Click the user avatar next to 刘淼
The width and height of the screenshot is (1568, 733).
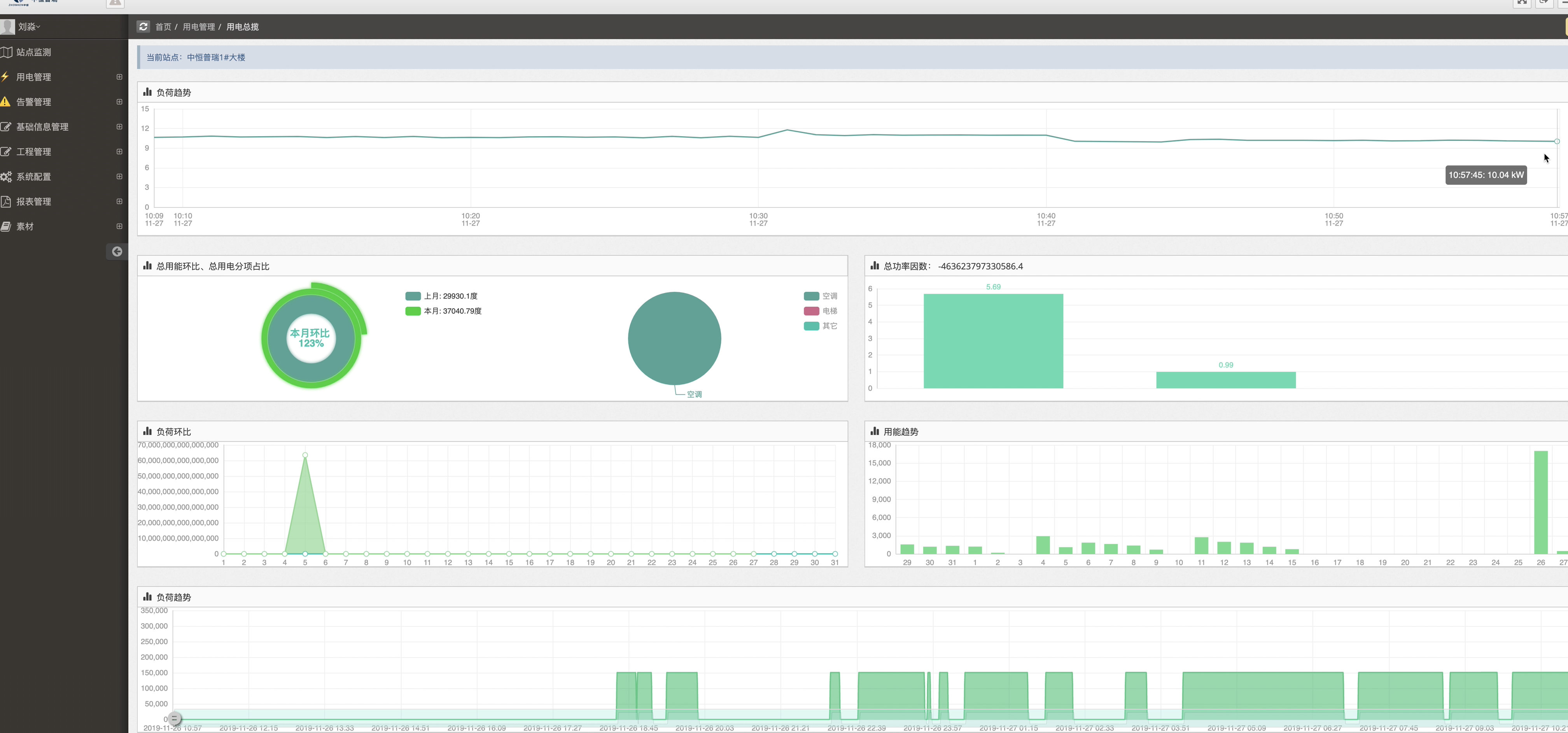coord(7,27)
